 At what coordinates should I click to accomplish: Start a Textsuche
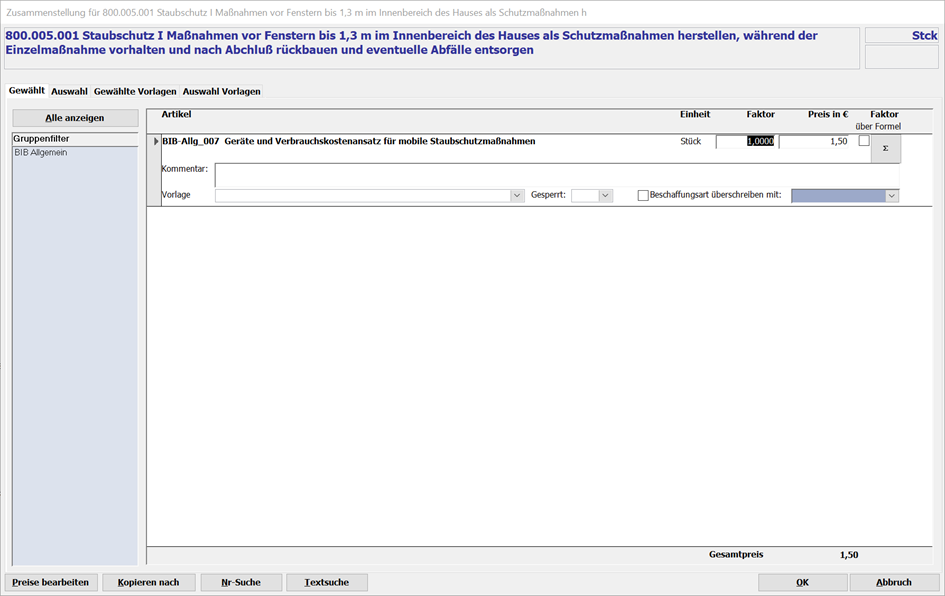(x=327, y=582)
